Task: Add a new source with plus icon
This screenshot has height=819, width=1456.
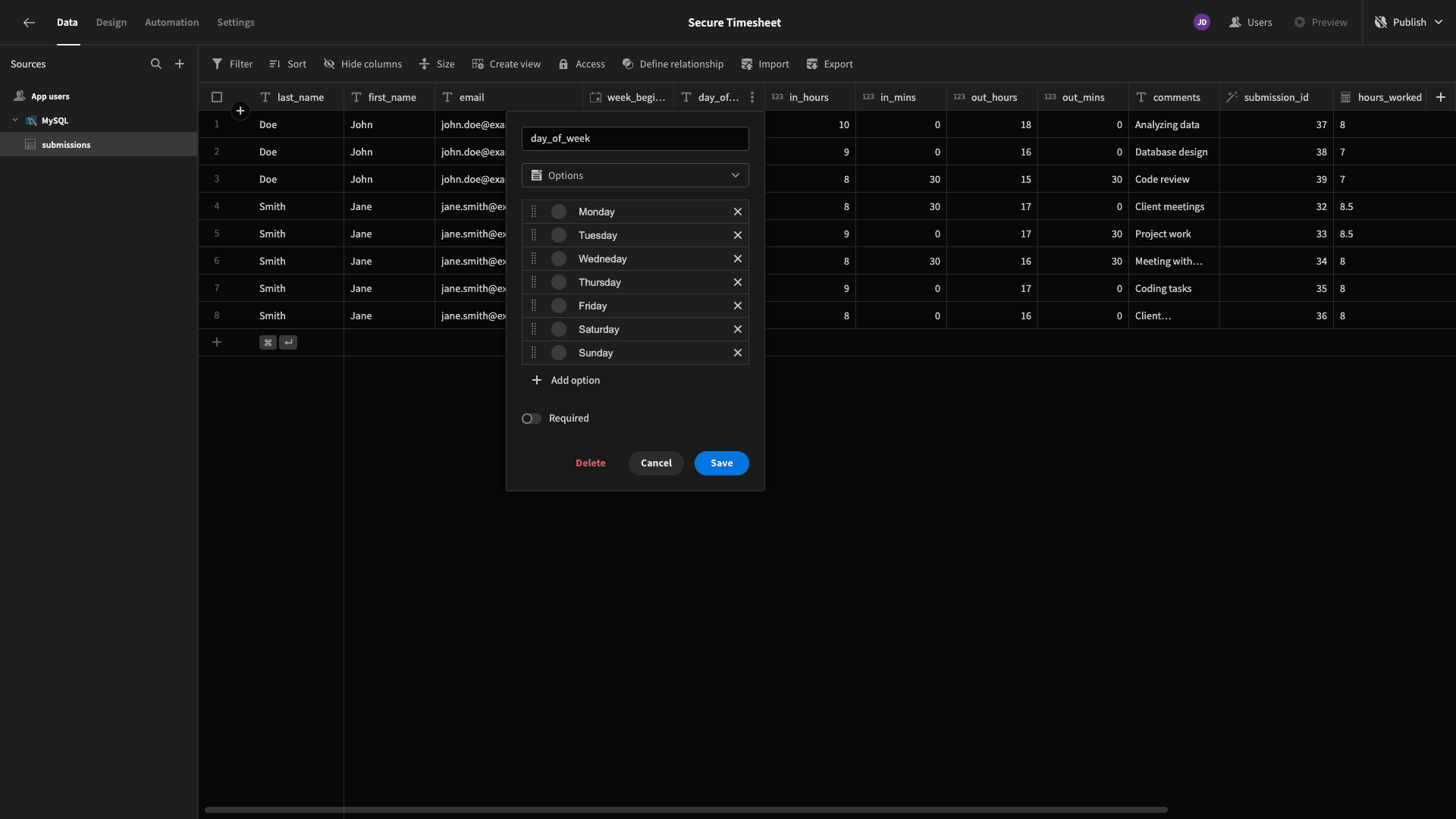Action: (180, 64)
